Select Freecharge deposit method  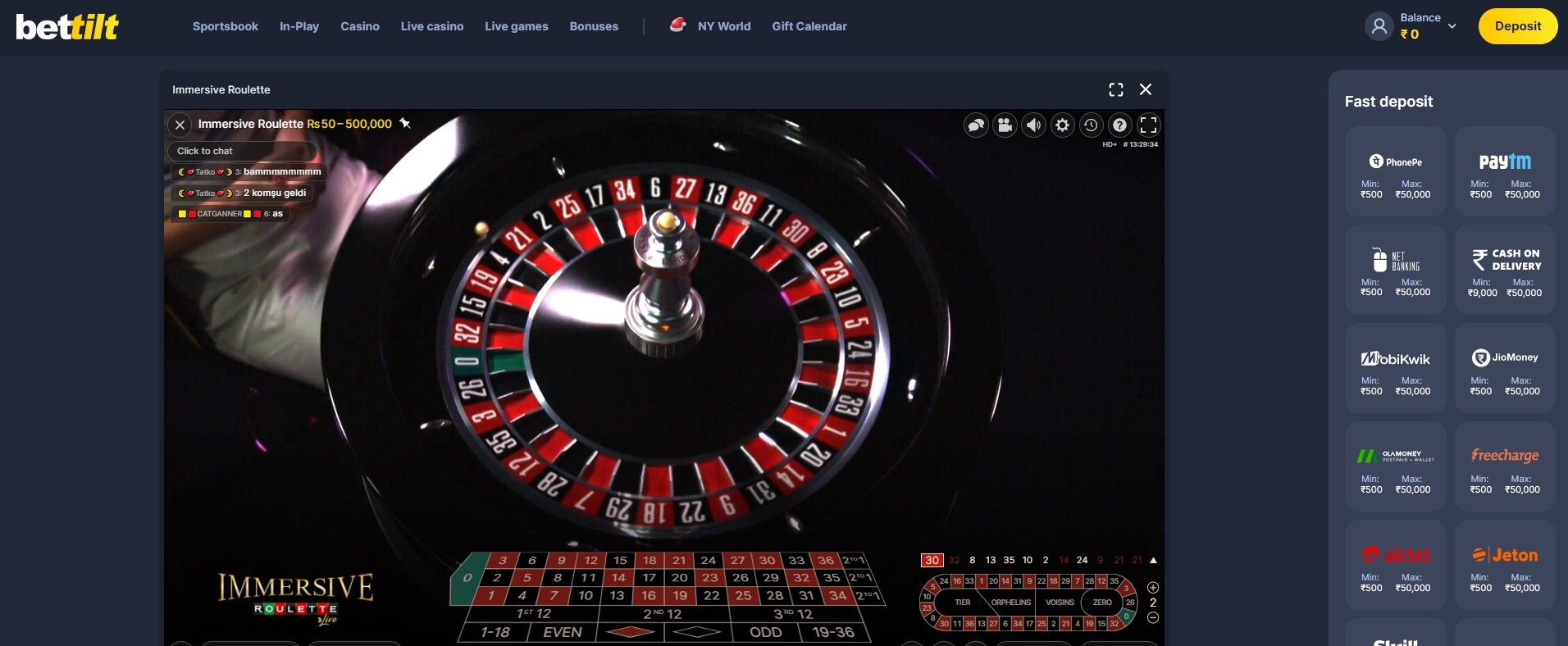coord(1506,466)
